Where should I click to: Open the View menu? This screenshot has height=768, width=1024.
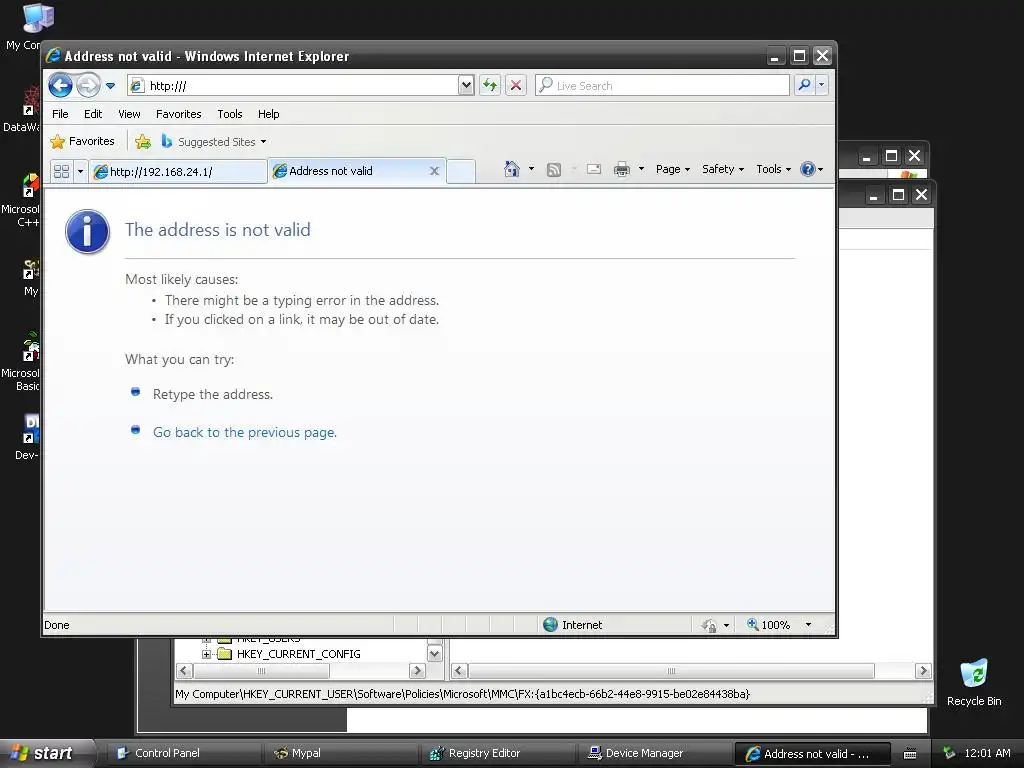tap(129, 114)
